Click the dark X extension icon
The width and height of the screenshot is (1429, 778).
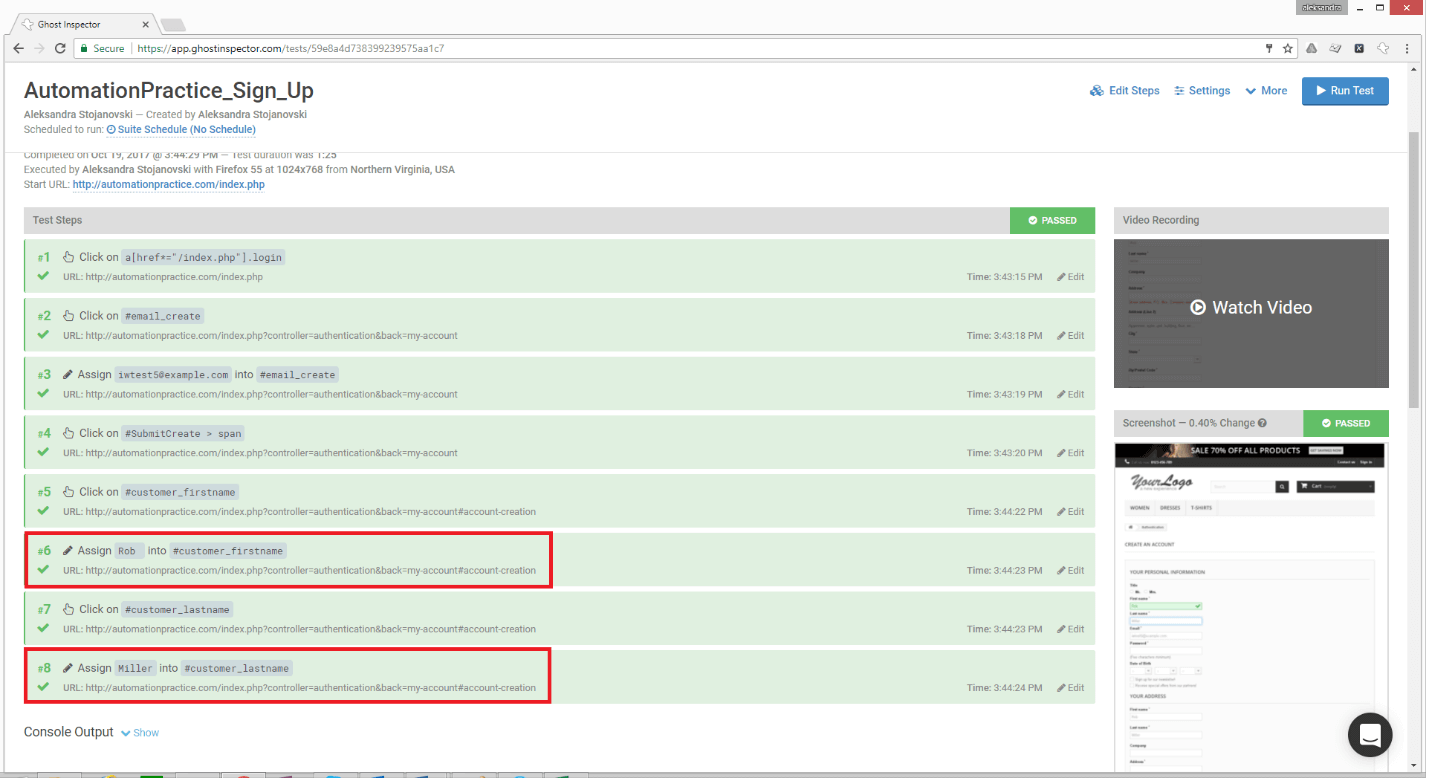click(1359, 48)
